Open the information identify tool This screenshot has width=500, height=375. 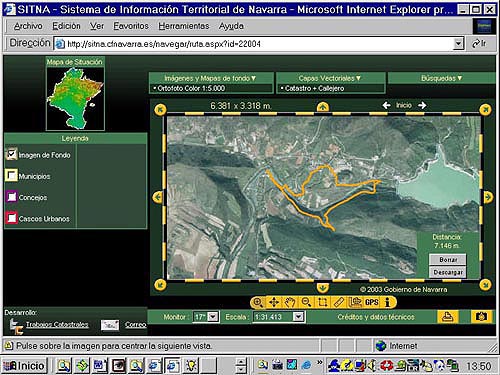[x=387, y=302]
